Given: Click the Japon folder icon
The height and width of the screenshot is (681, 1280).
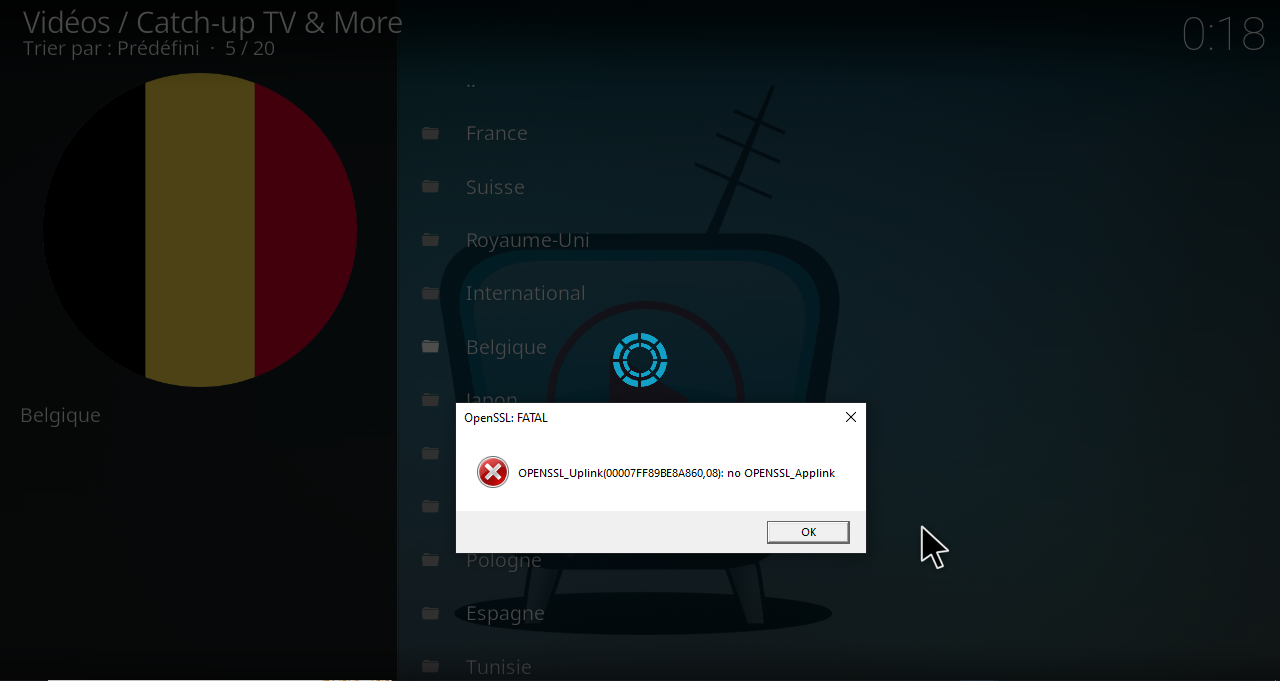Looking at the screenshot, I should [x=430, y=399].
